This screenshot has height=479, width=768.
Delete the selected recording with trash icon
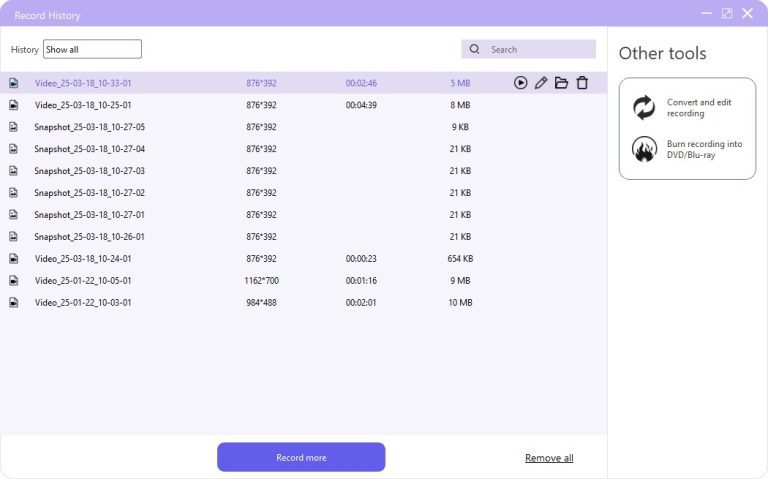(x=582, y=83)
